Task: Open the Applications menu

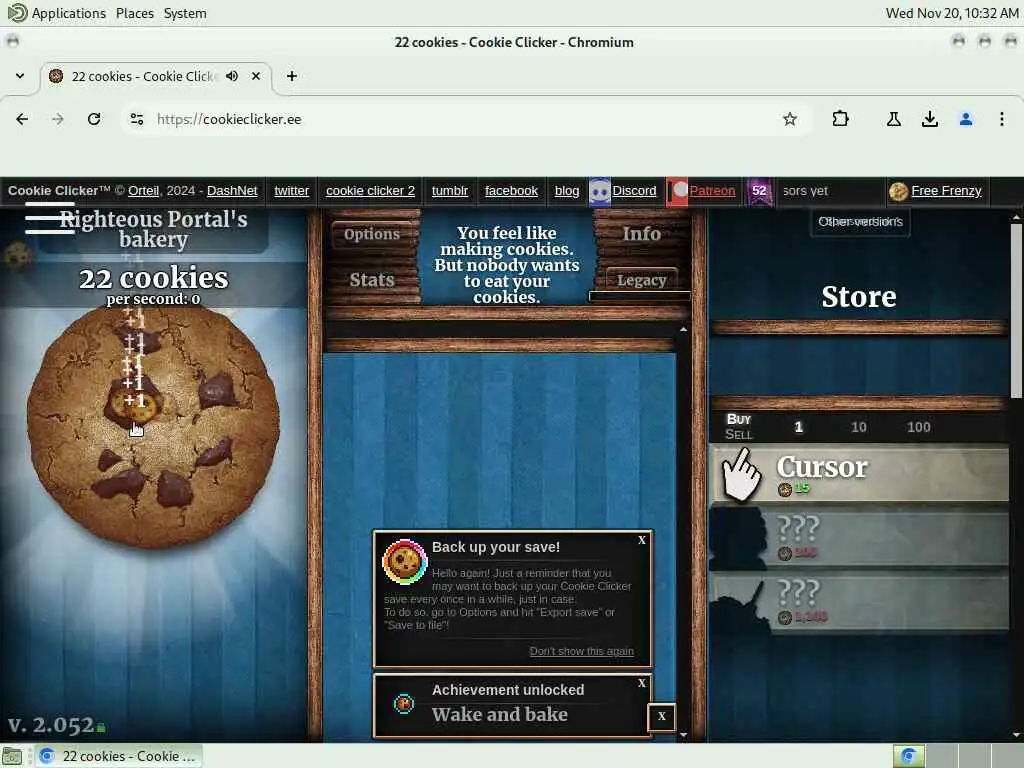Action: click(68, 13)
